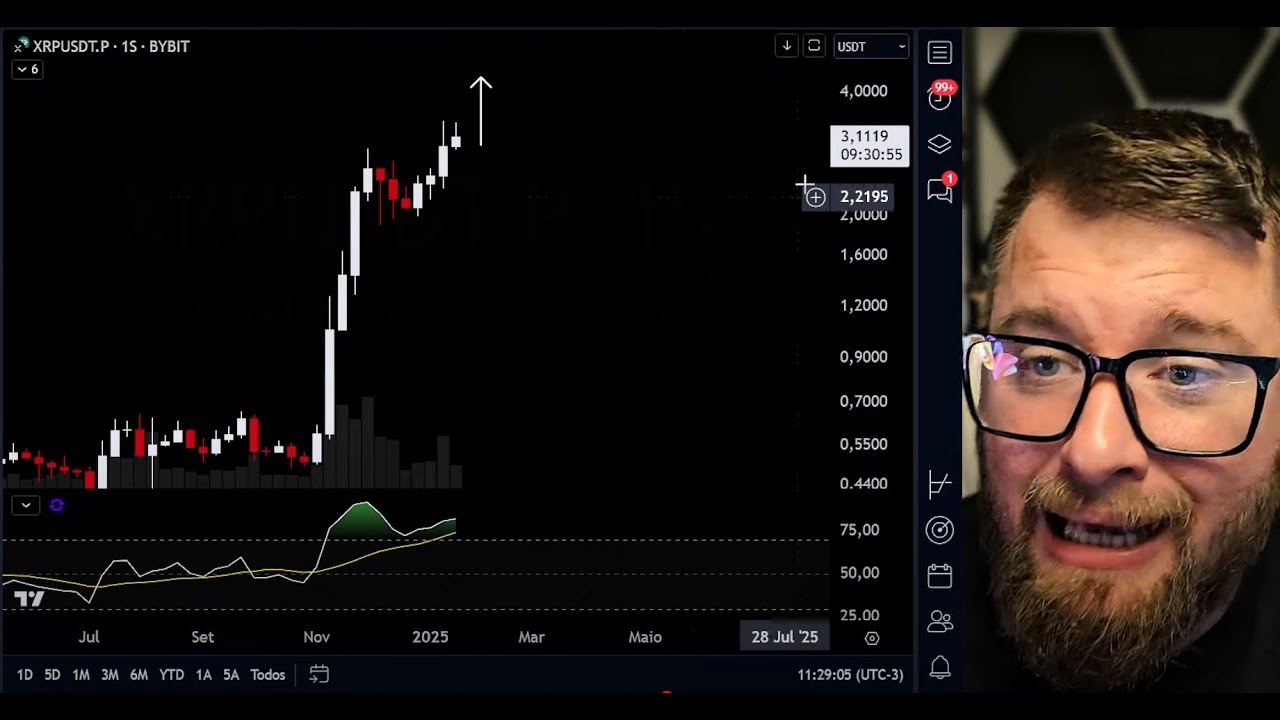Click the 2025 label on time axis

coord(430,637)
